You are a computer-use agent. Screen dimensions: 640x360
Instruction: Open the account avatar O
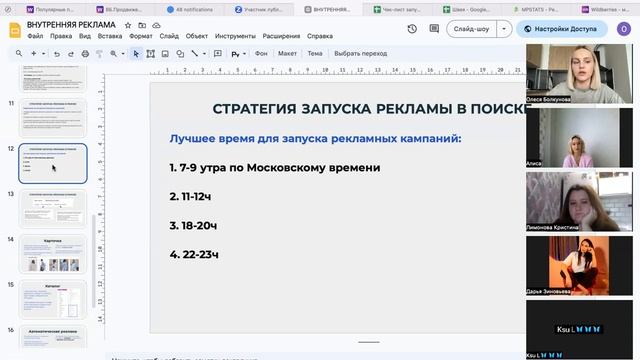(624, 29)
